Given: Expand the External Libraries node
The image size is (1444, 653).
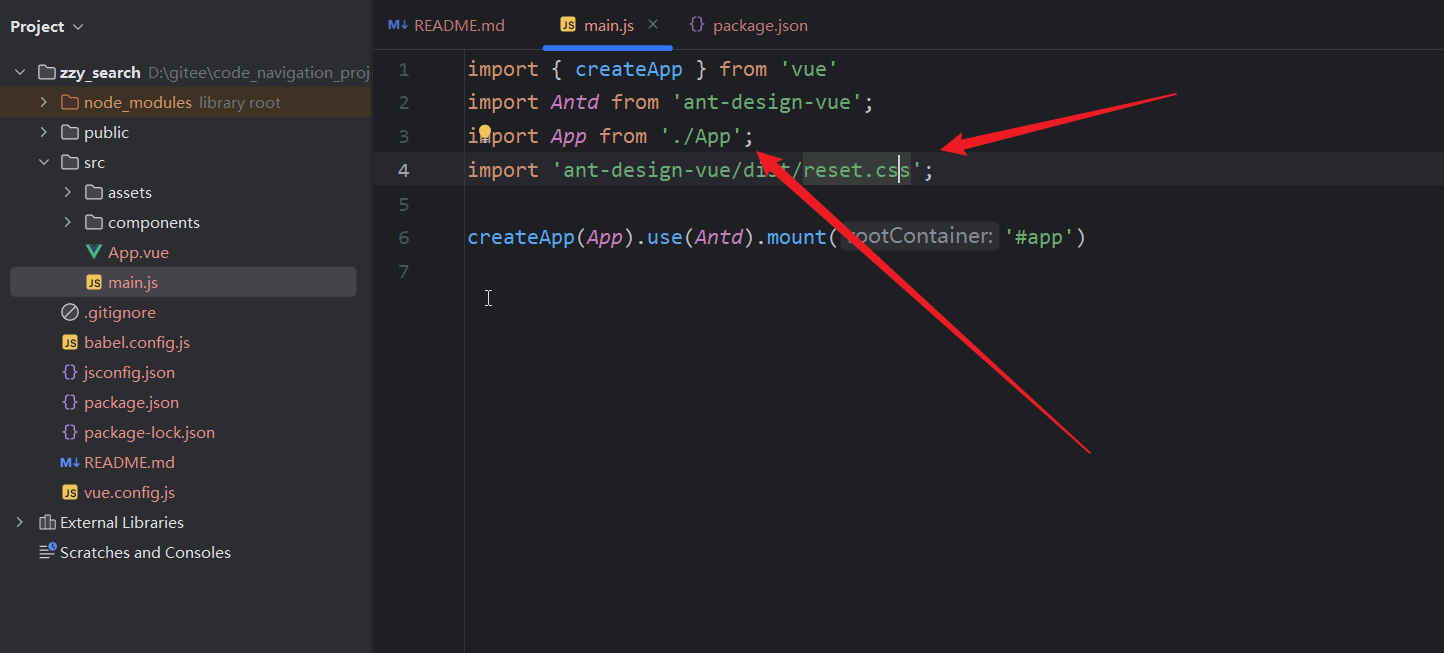Looking at the screenshot, I should coord(19,522).
